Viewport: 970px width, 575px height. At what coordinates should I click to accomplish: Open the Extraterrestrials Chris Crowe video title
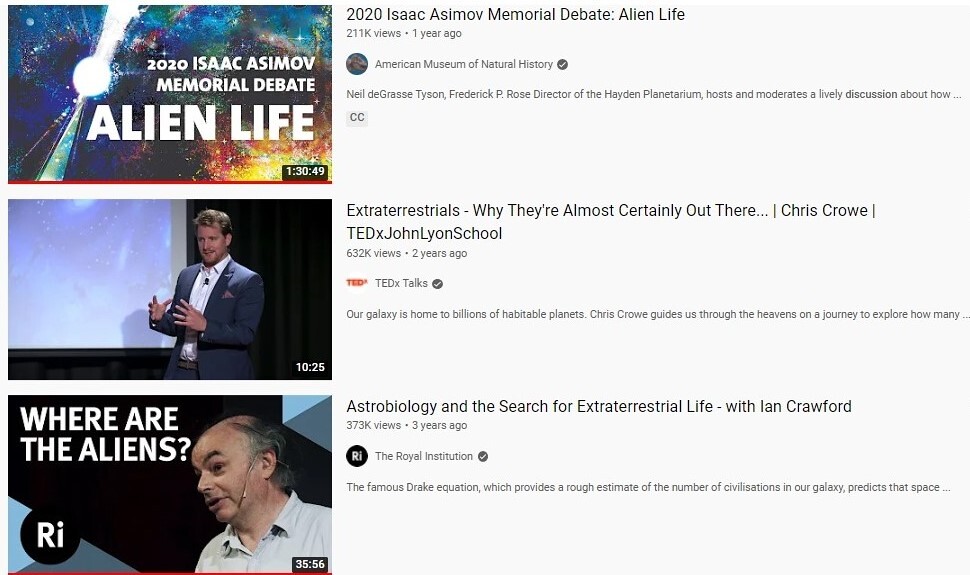click(x=611, y=222)
